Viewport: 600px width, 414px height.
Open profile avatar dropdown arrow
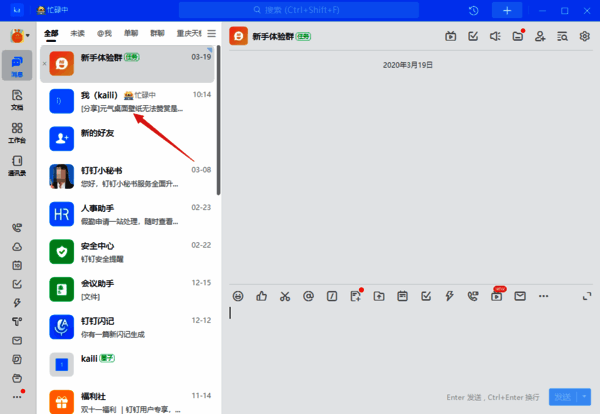pos(28,36)
